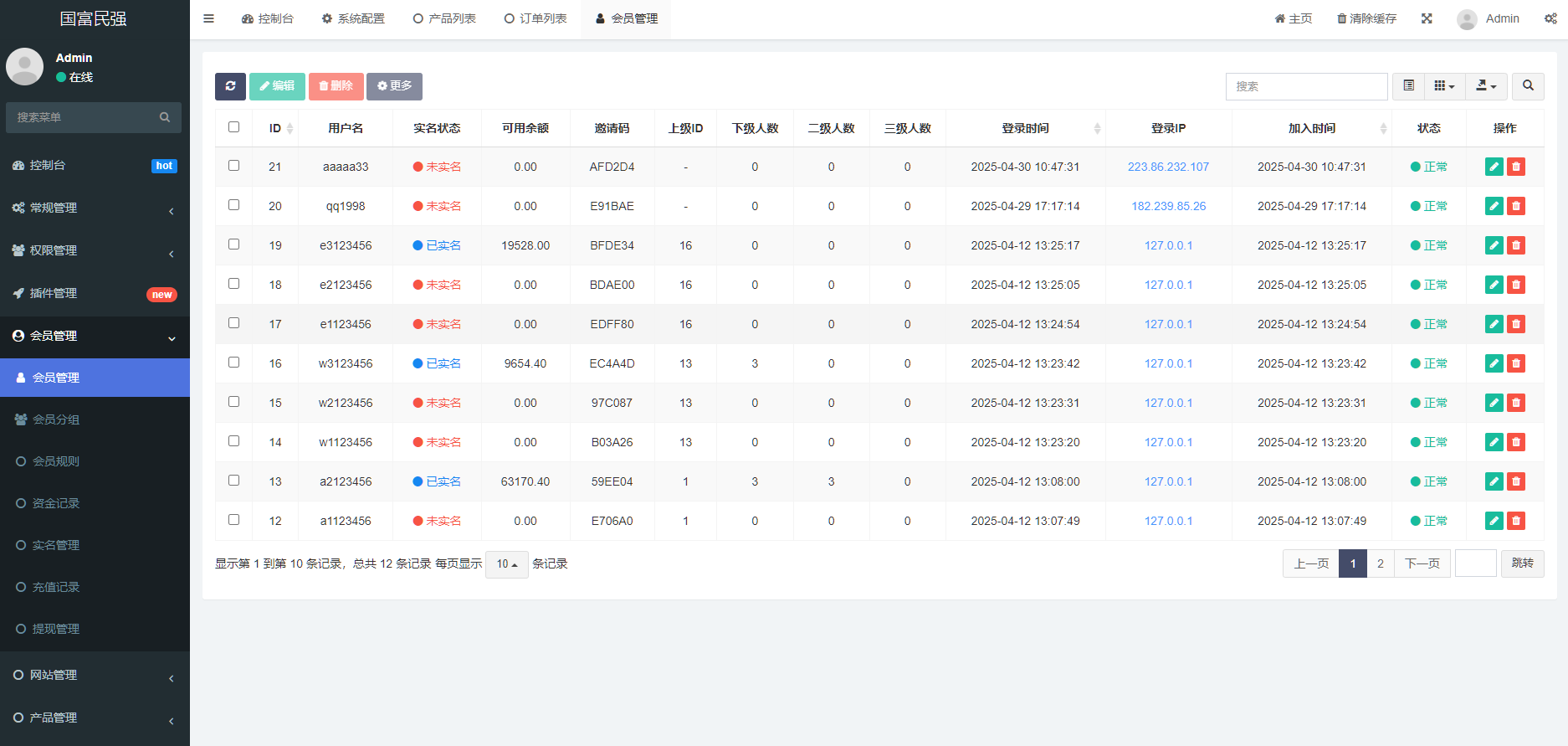Screen dimensions: 1568x746
Task: Open 资金记录 in the sidebar menu
Action: coord(56,503)
